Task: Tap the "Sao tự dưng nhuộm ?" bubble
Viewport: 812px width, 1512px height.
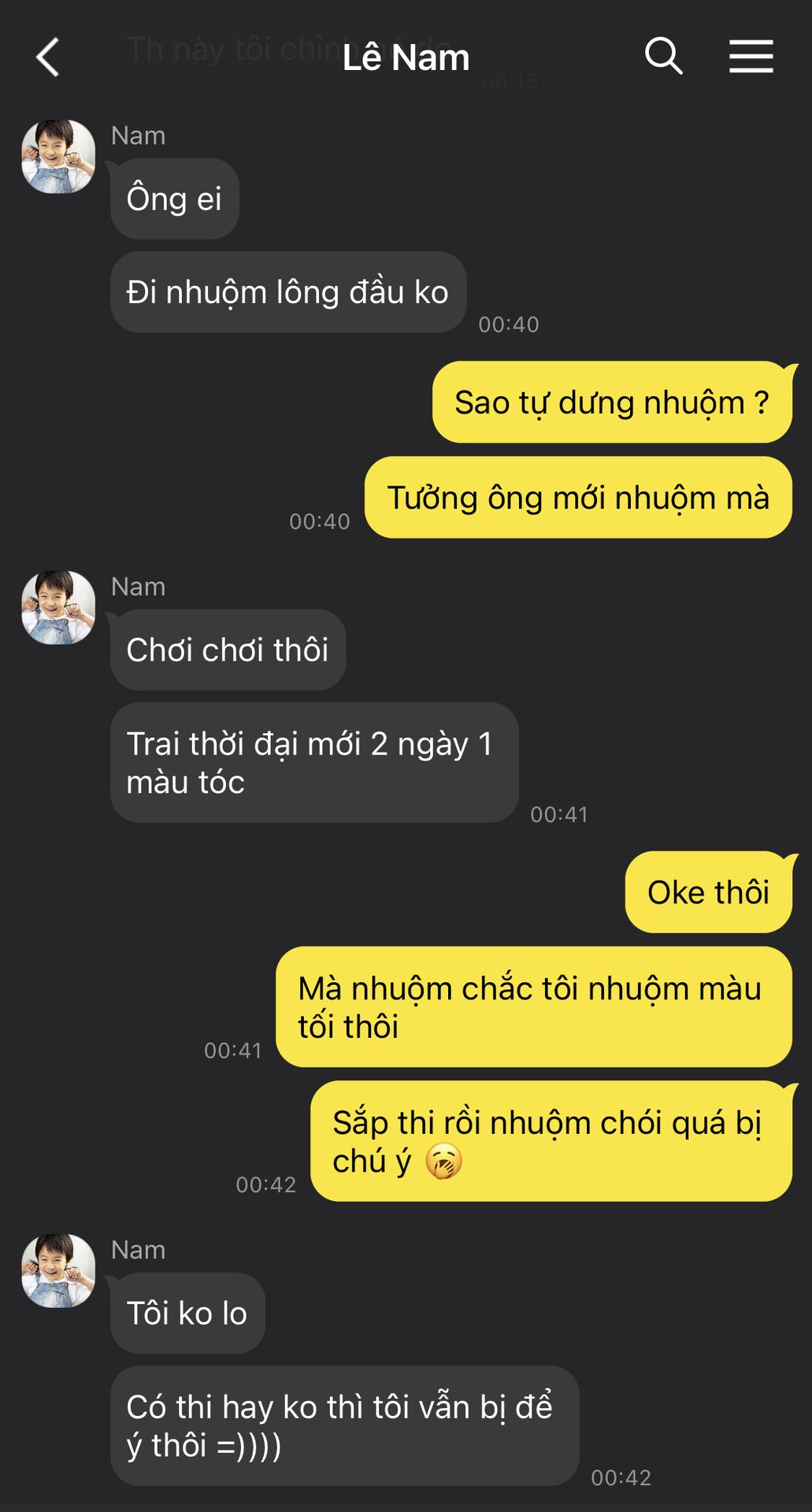Action: [x=612, y=402]
